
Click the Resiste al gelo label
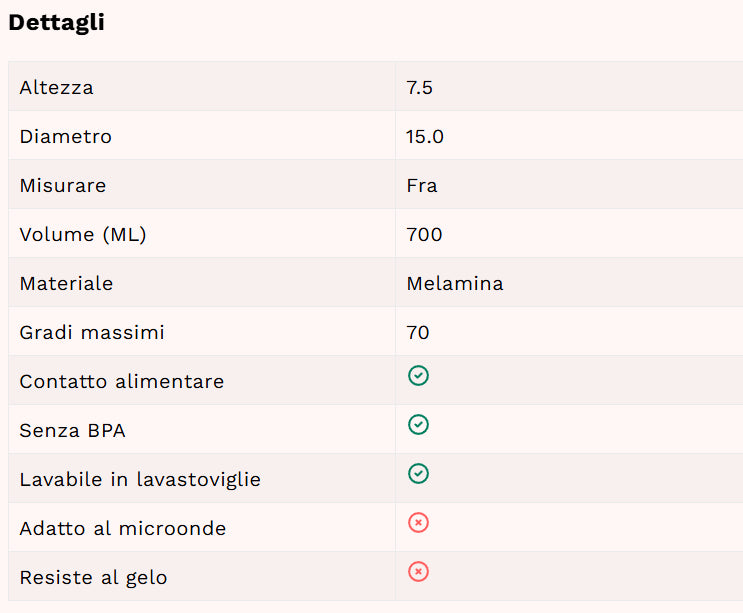point(93,577)
